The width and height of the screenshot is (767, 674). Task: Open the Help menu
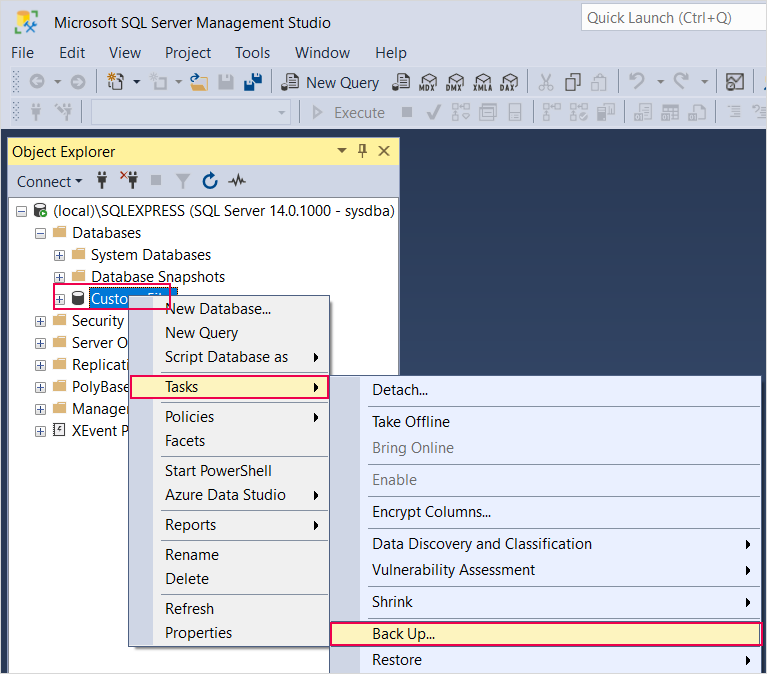pyautogui.click(x=391, y=52)
